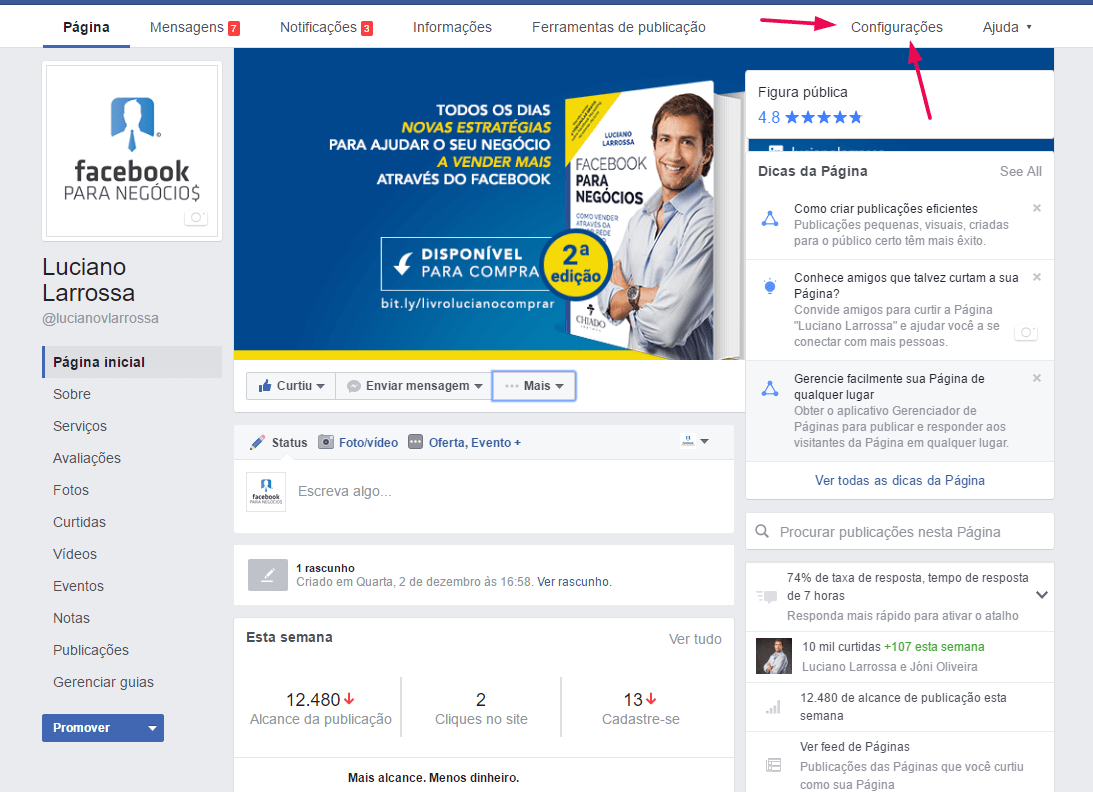Click the icon beside 'Como criar publicações'
Screen dimensions: 1093x792
[x=770, y=218]
